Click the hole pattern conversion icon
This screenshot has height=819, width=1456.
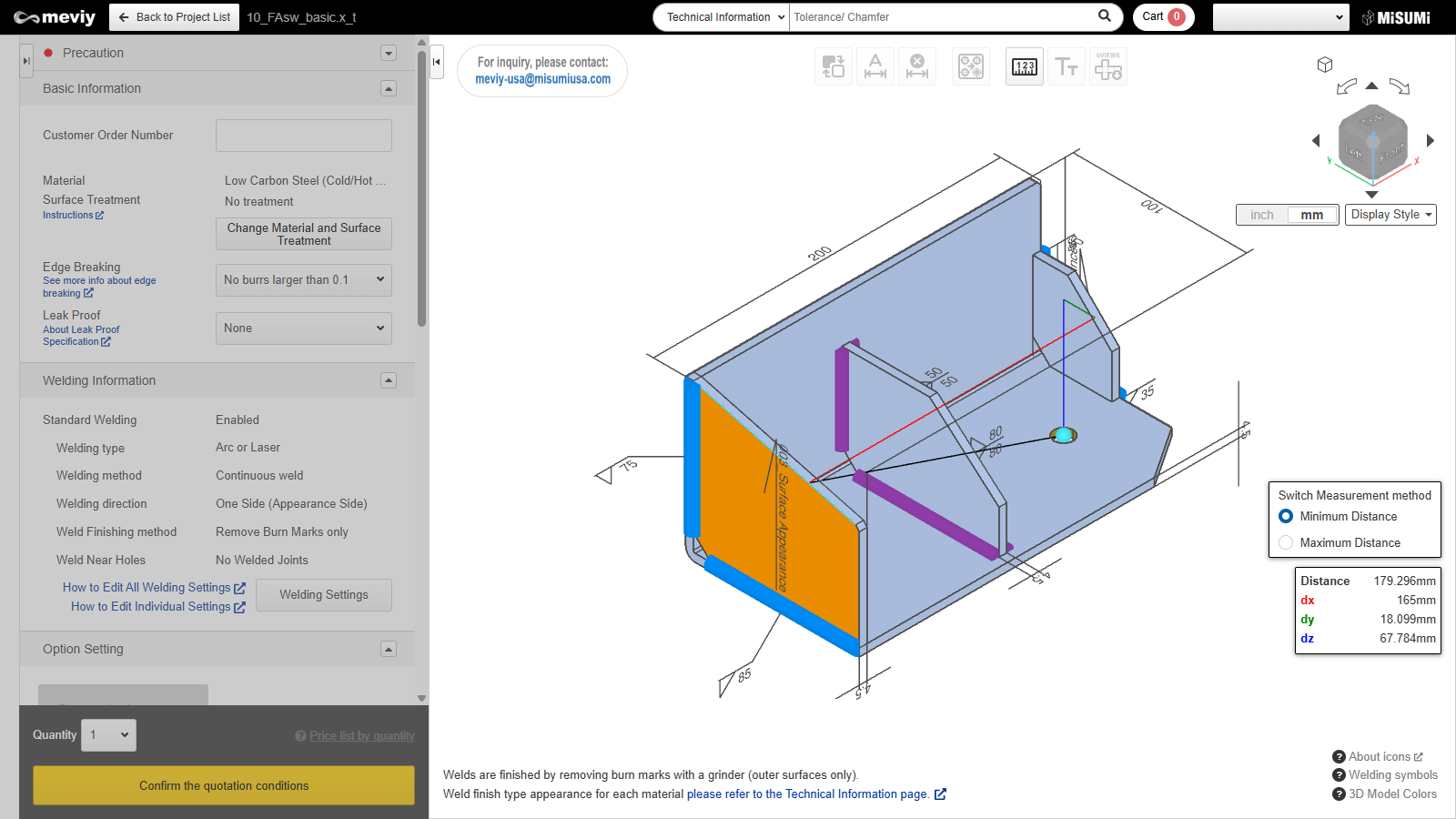click(971, 67)
